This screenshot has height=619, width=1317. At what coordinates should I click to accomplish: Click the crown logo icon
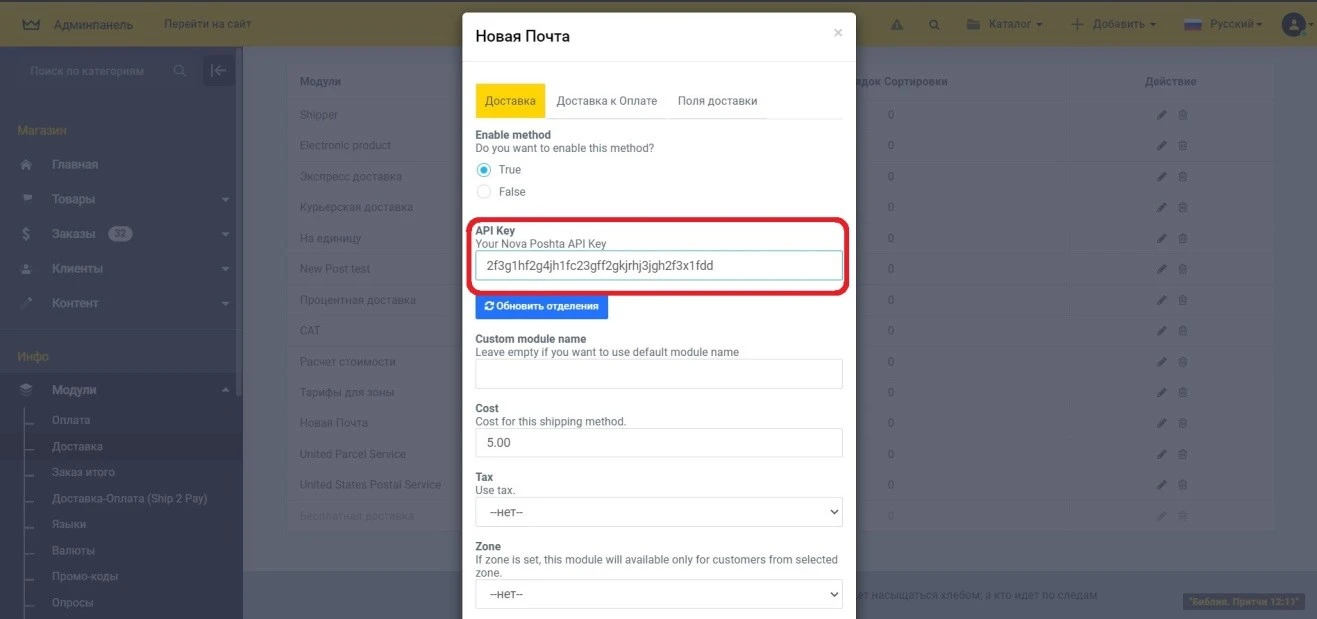(31, 25)
